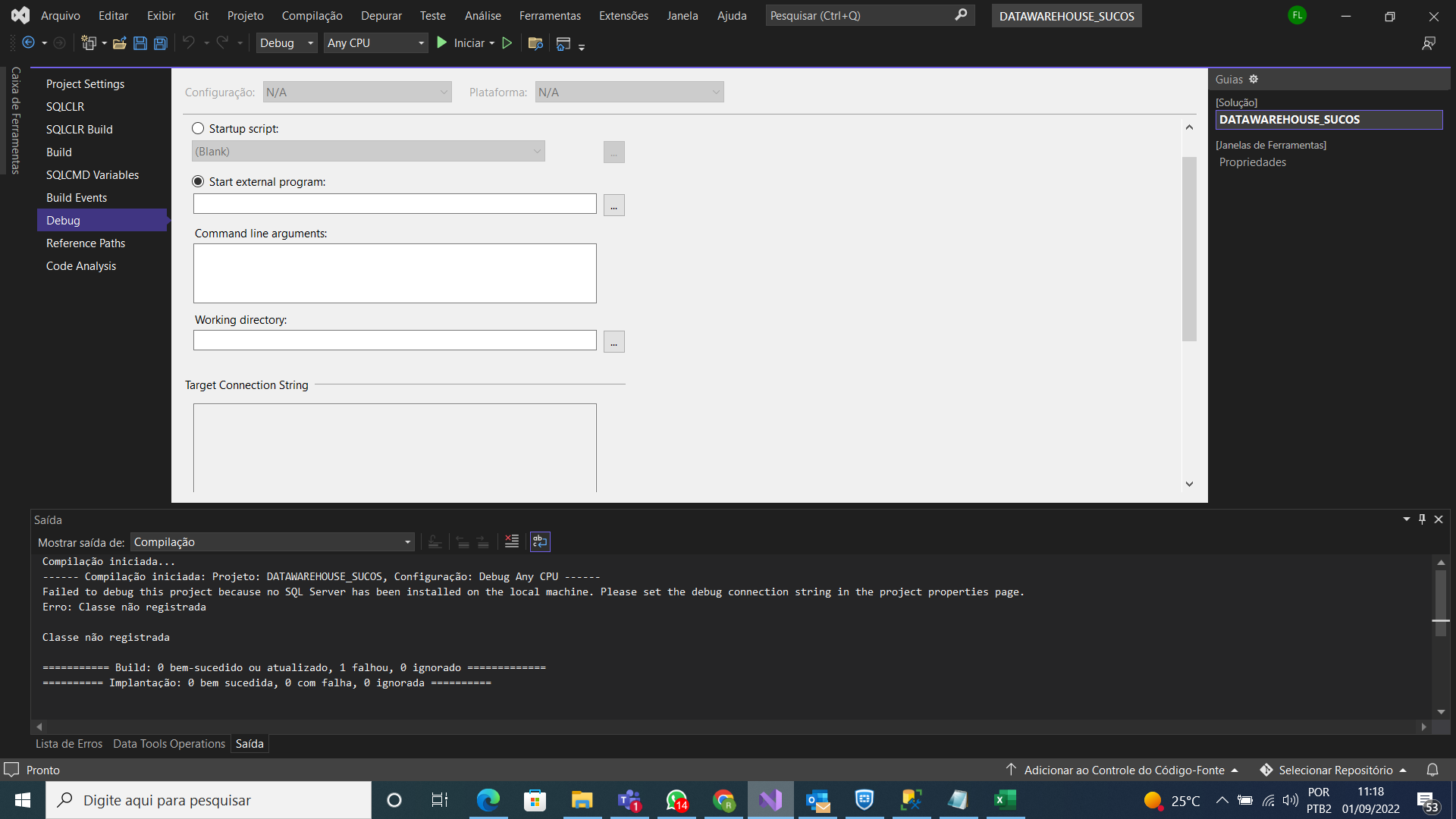Click the Open File folder icon
1456x819 pixels.
[120, 43]
